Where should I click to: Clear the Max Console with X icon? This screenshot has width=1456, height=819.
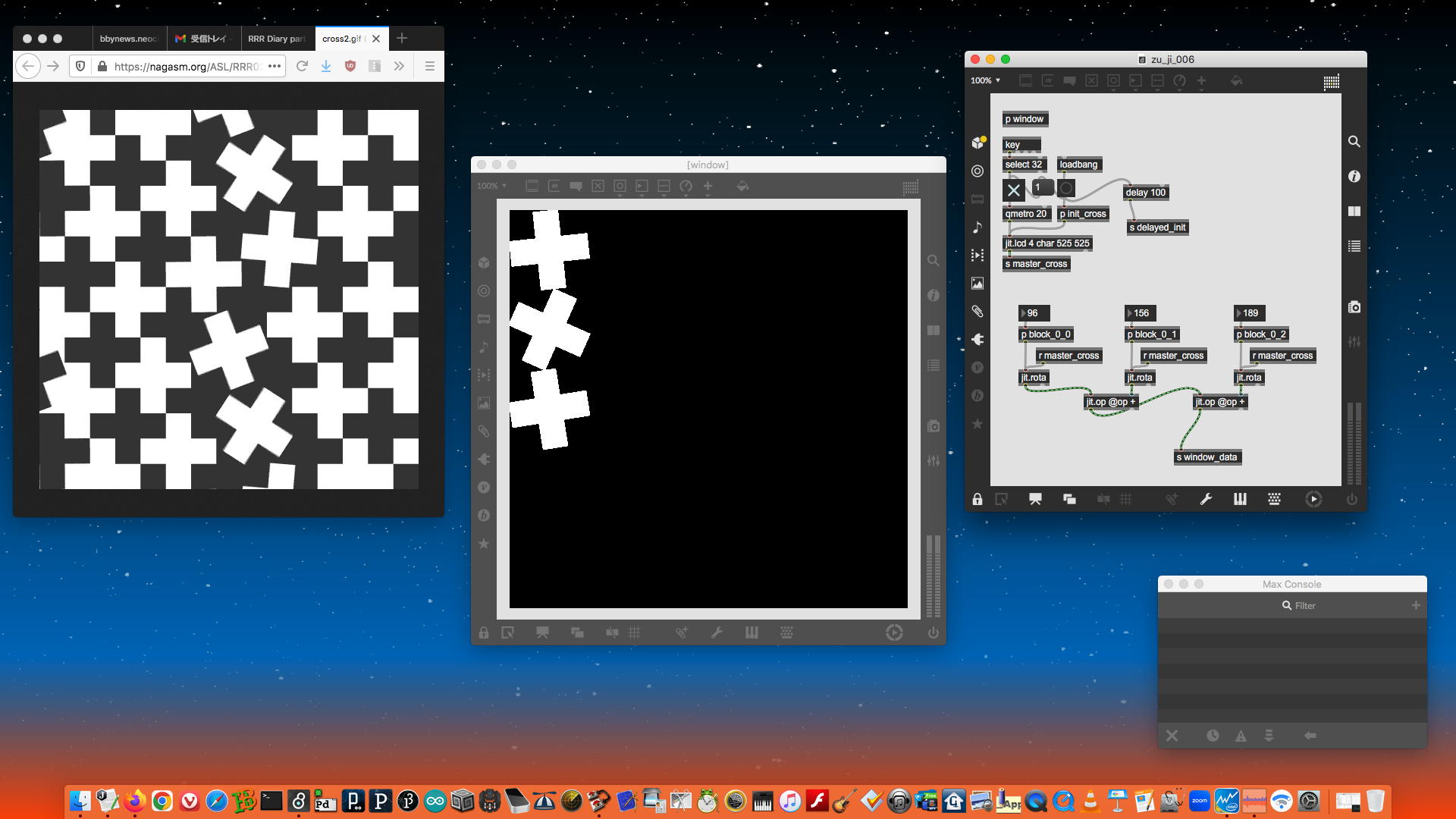(x=1172, y=736)
